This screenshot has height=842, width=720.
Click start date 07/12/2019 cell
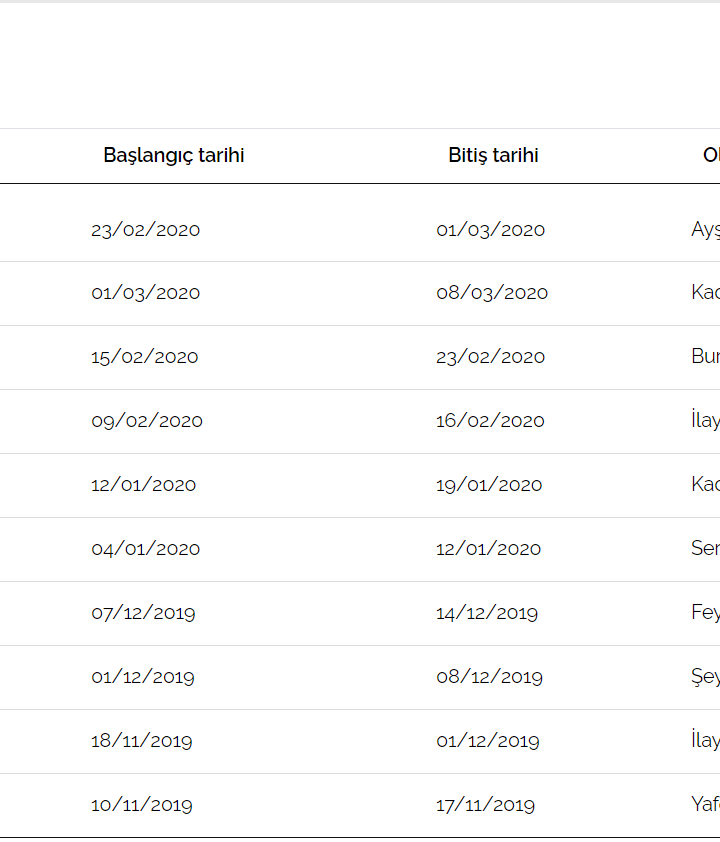click(143, 613)
